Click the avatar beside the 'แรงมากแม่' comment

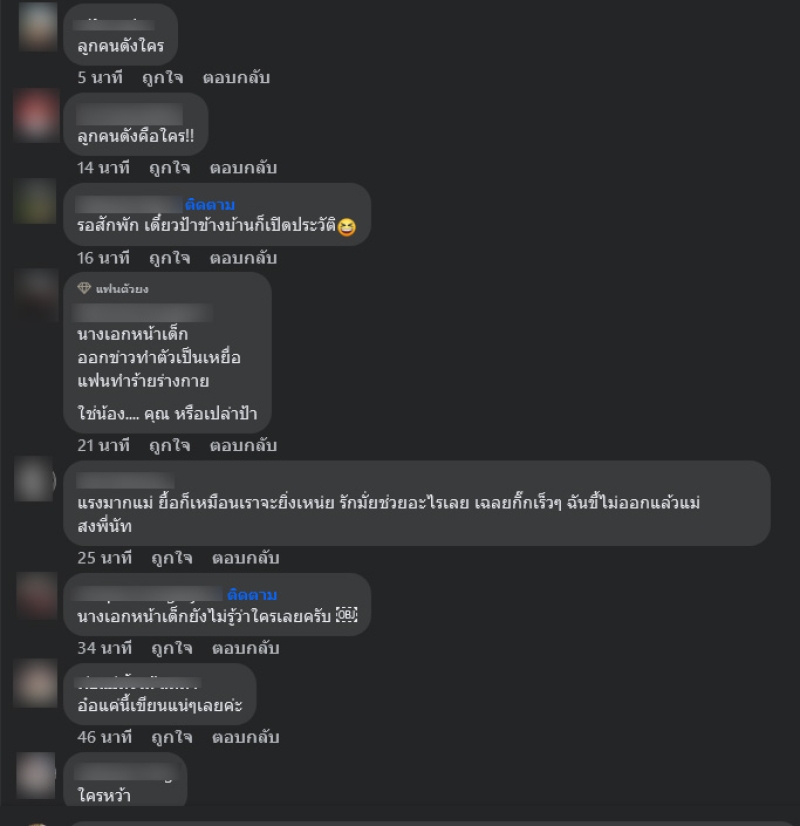[35, 479]
